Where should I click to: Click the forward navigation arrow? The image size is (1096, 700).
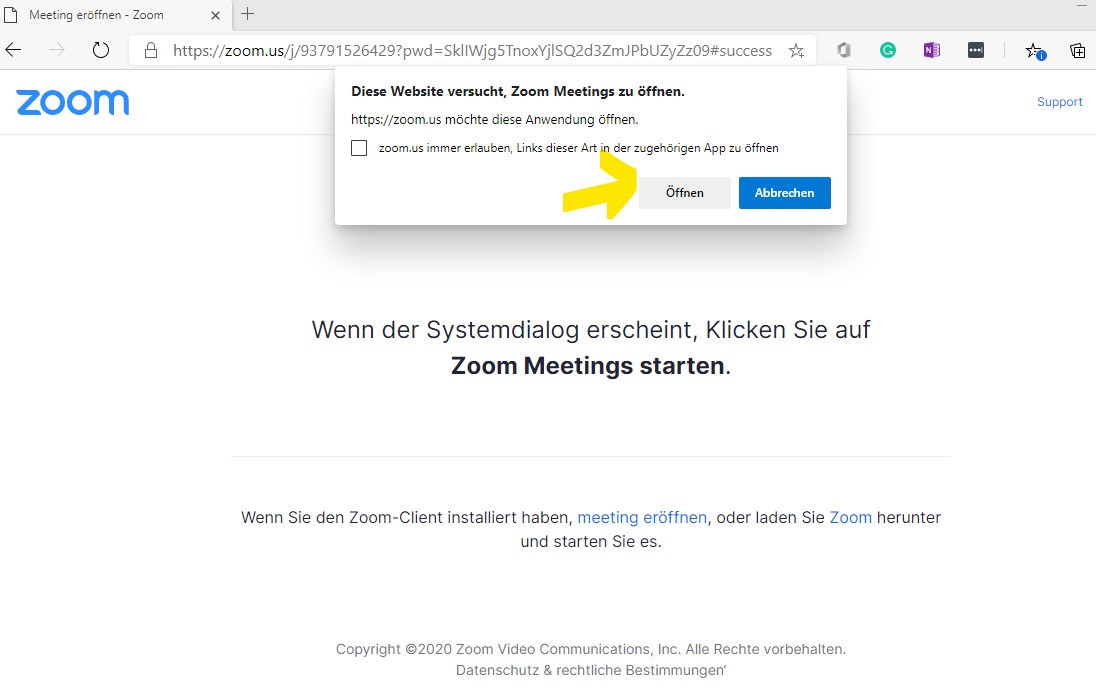57,50
